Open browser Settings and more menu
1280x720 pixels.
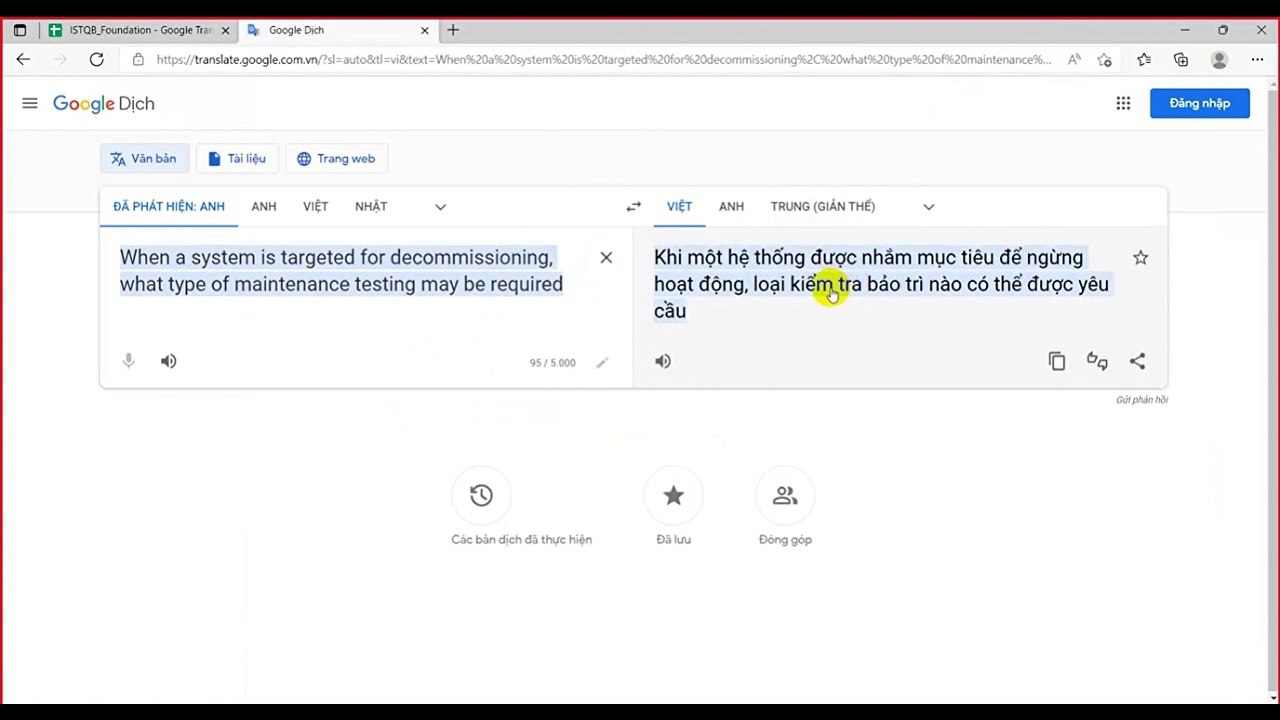coord(1257,60)
